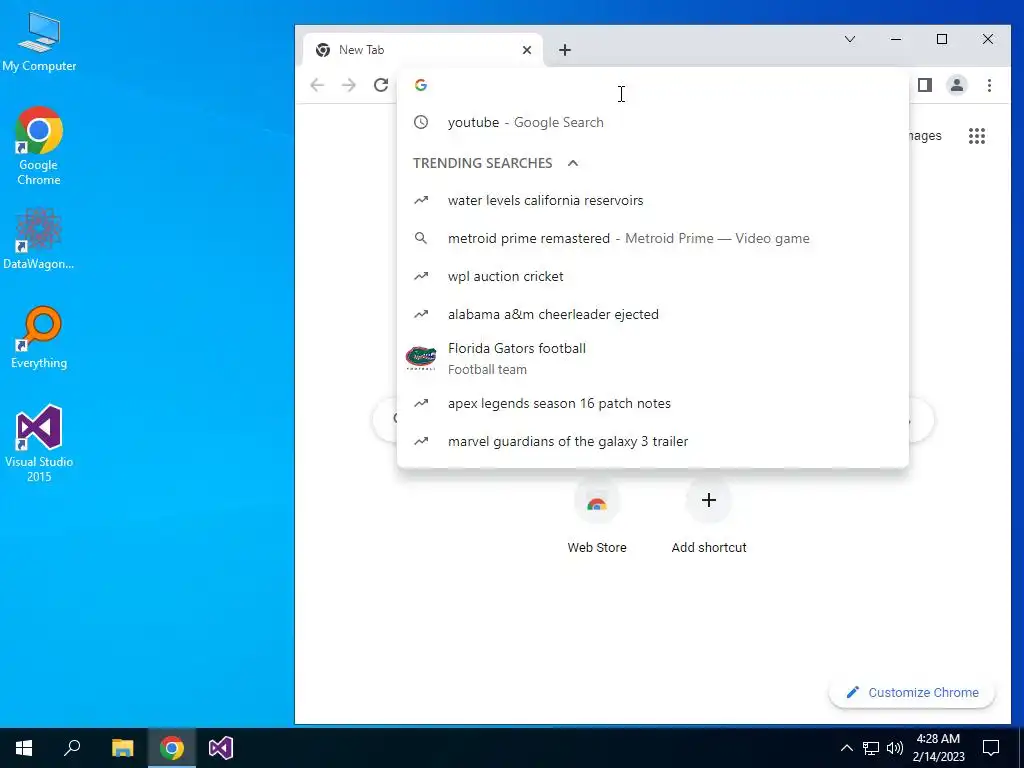
Task: Show hidden system tray icons
Action: click(846, 748)
